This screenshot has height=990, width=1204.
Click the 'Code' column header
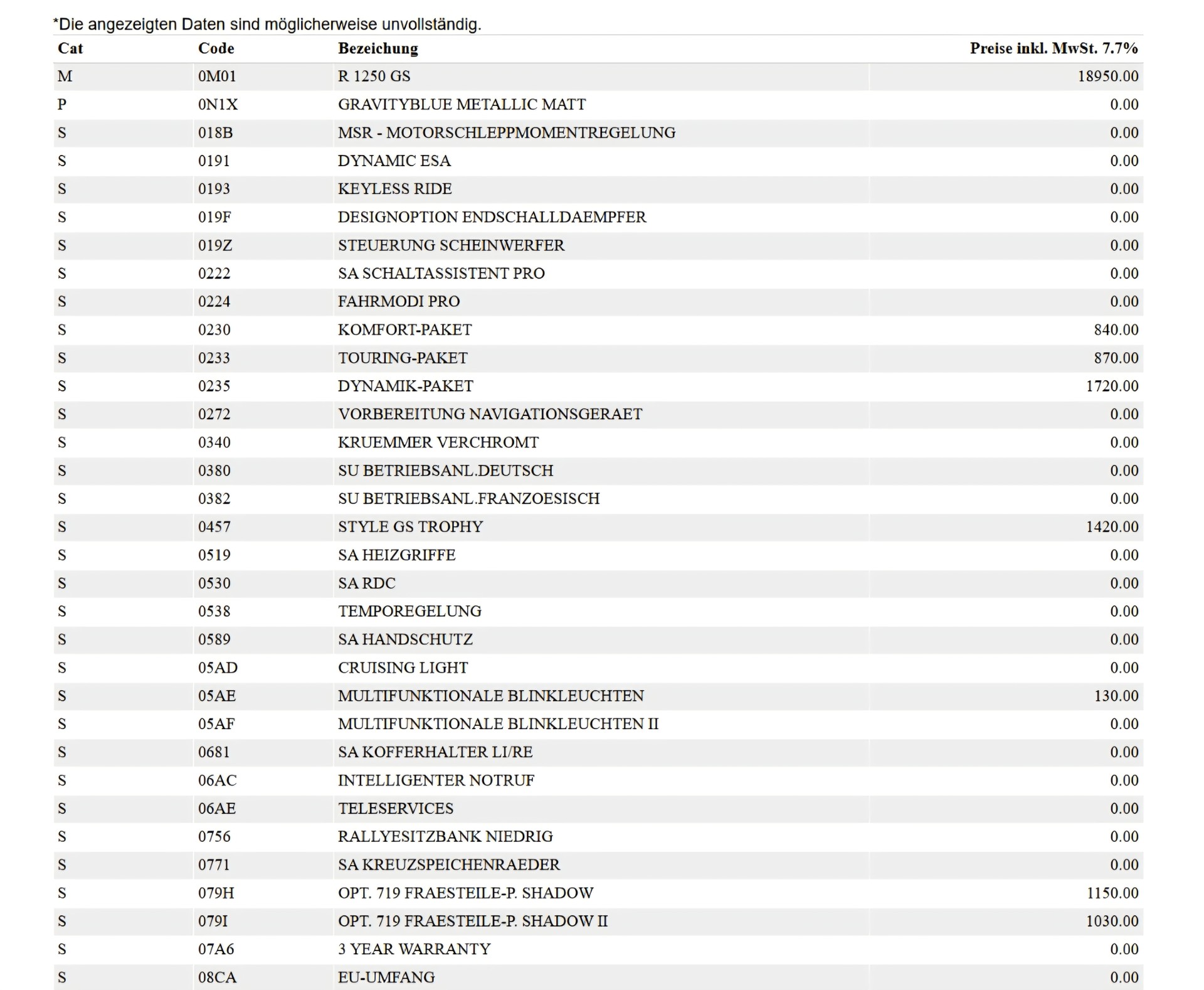coord(216,48)
